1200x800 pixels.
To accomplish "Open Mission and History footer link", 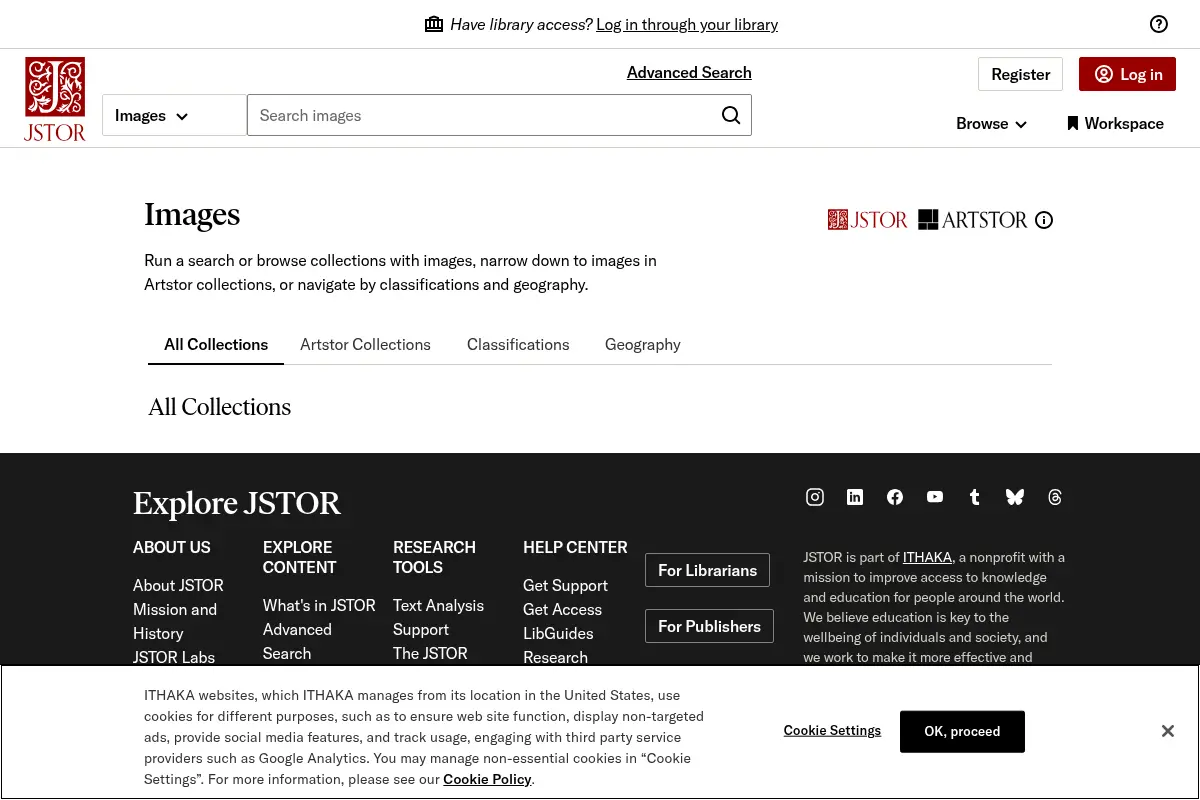I will click(x=175, y=621).
